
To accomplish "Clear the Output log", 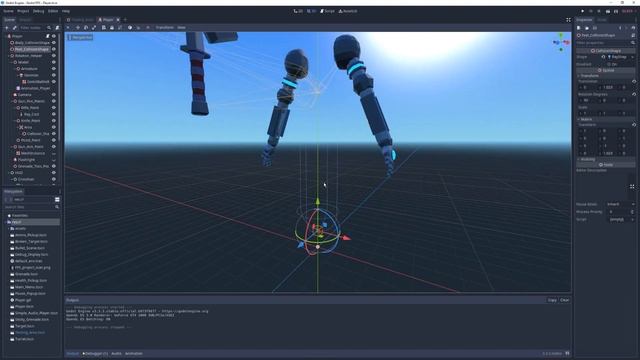I will (x=564, y=300).
